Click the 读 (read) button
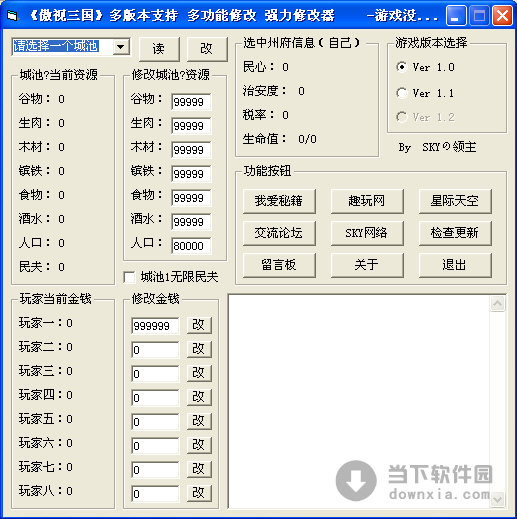Viewport: 517px width, 519px height. click(159, 49)
